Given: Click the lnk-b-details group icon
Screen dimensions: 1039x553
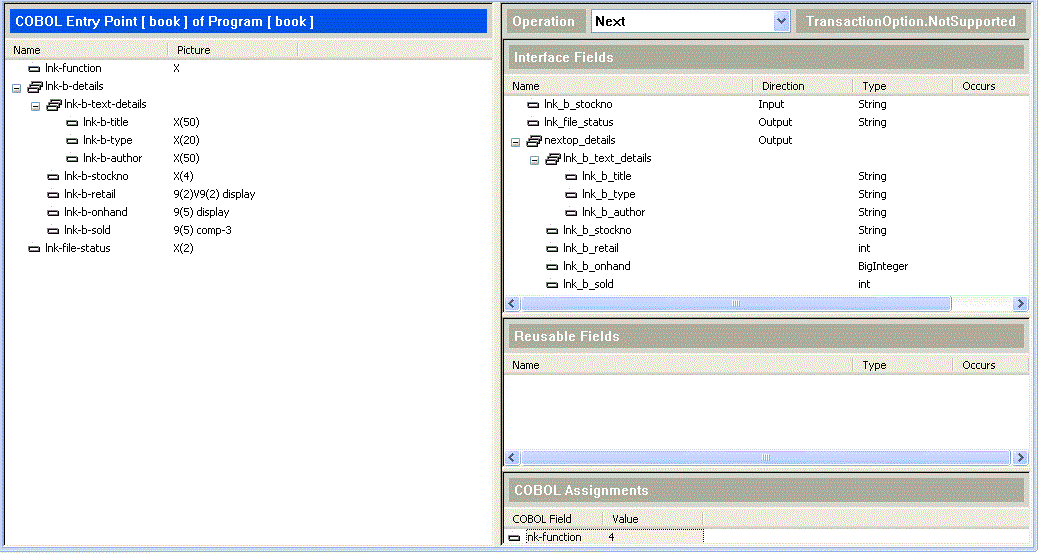Looking at the screenshot, I should (35, 87).
